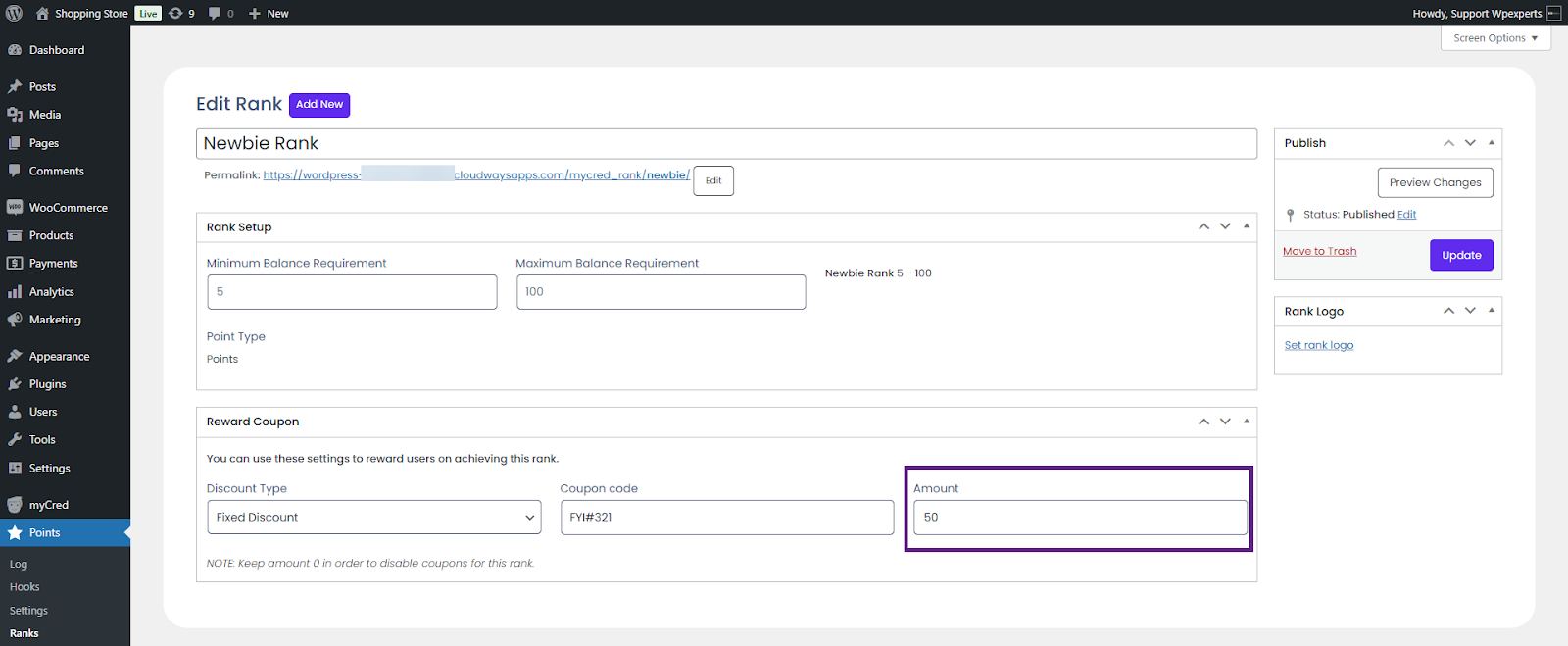Move Rank Logo panel down

1469,311
